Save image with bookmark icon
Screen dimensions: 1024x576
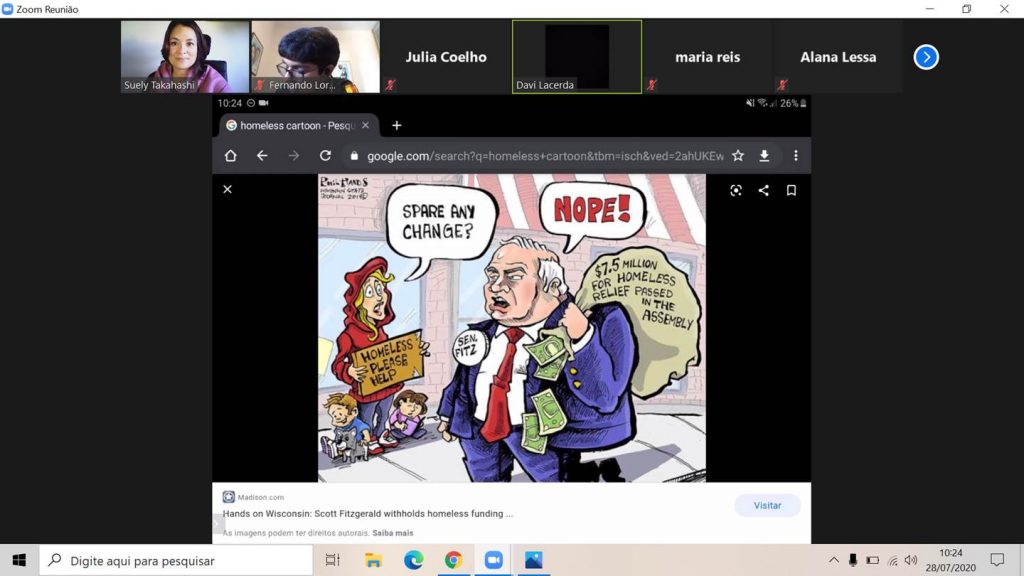tap(791, 190)
